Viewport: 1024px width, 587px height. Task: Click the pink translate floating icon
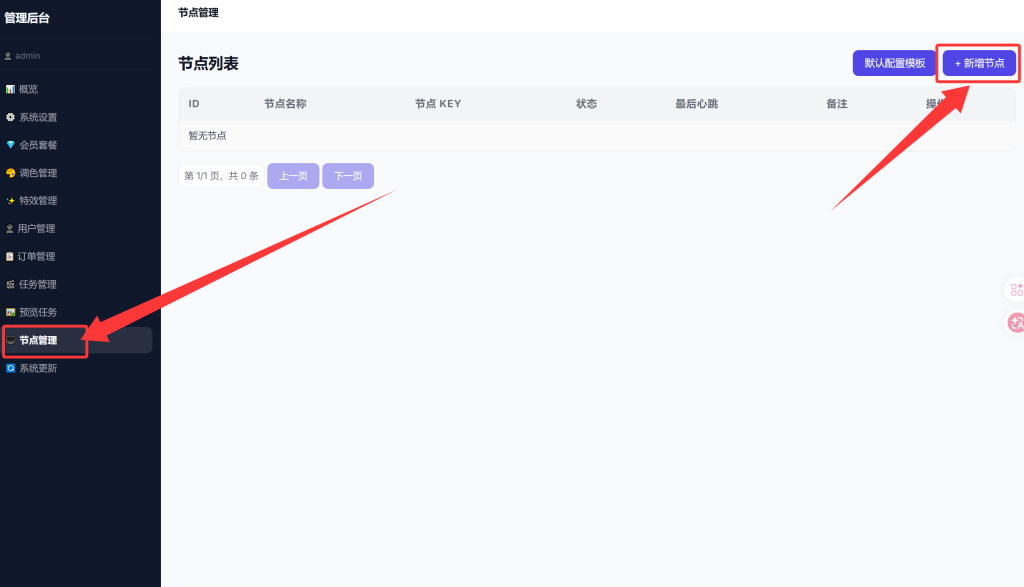coord(1016,322)
